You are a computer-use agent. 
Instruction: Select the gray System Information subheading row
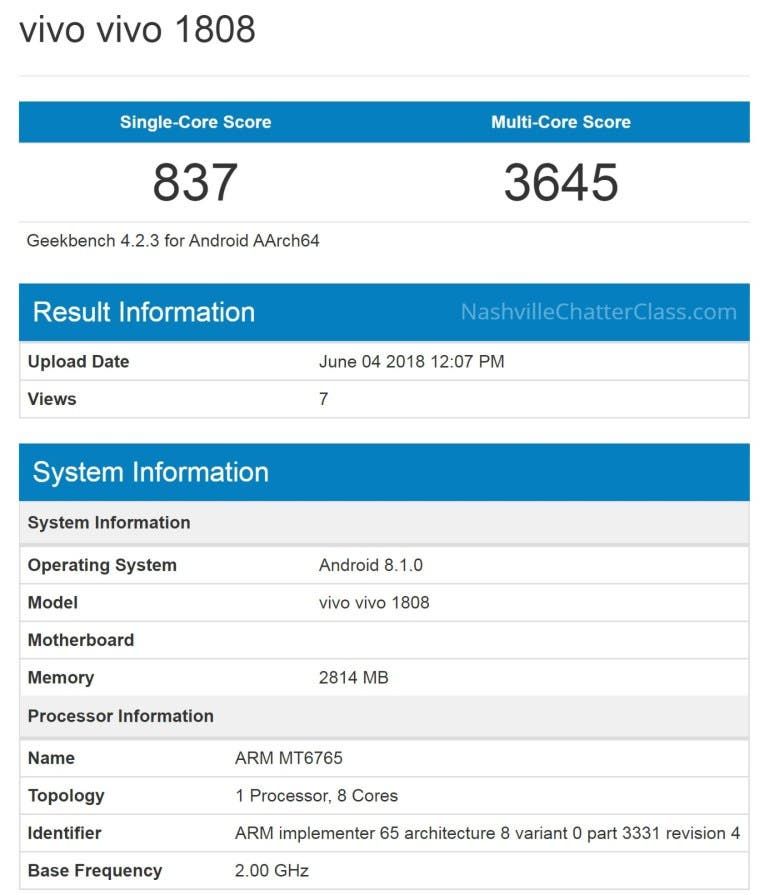point(384,523)
